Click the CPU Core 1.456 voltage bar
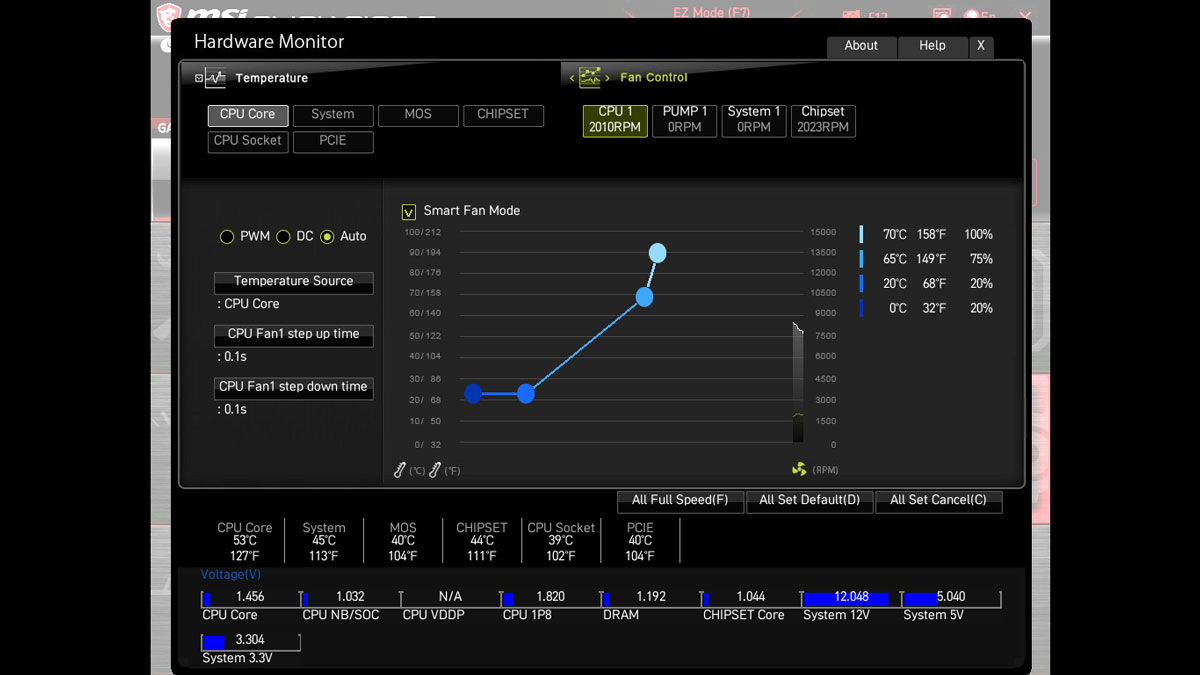1200x675 pixels. 250,598
